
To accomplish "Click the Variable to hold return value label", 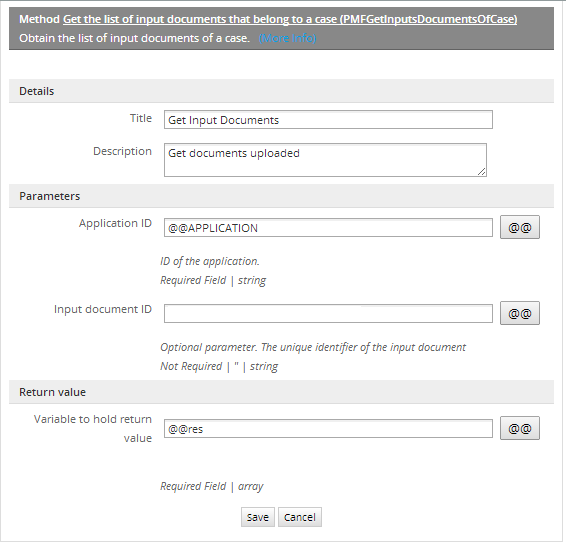I will (93, 429).
